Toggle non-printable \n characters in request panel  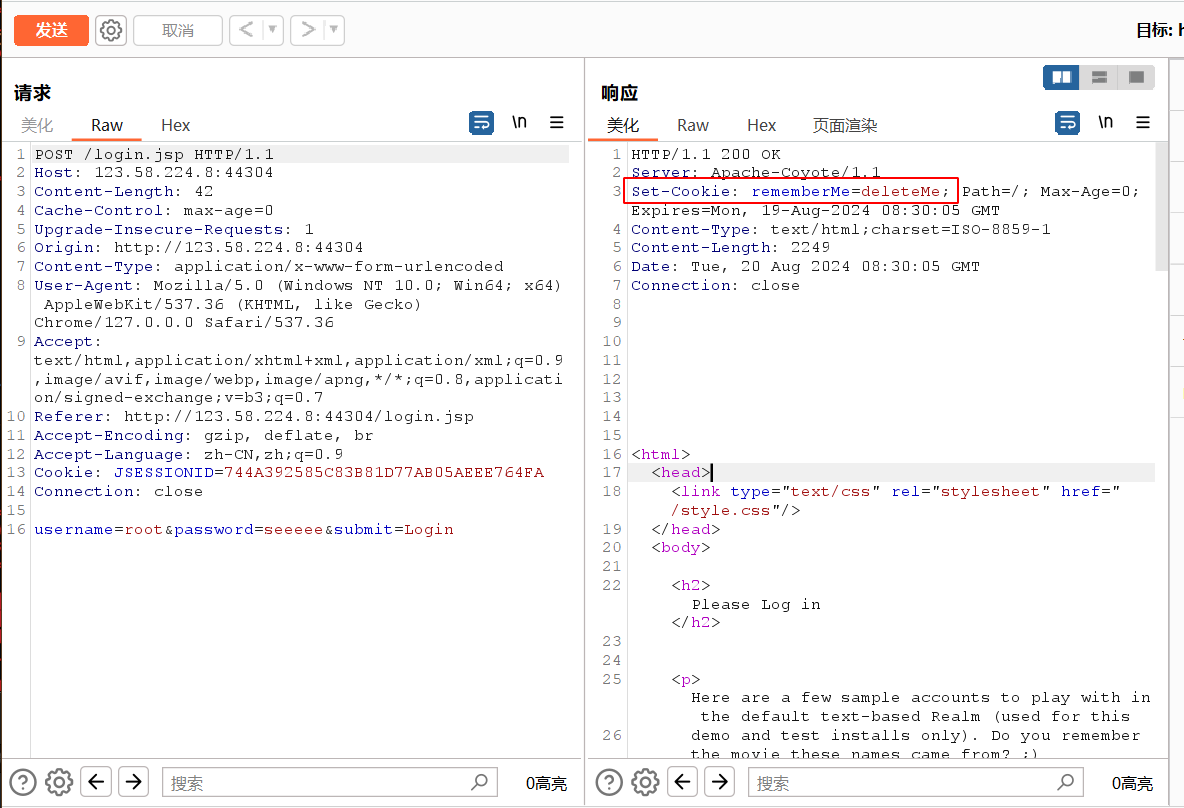(519, 123)
